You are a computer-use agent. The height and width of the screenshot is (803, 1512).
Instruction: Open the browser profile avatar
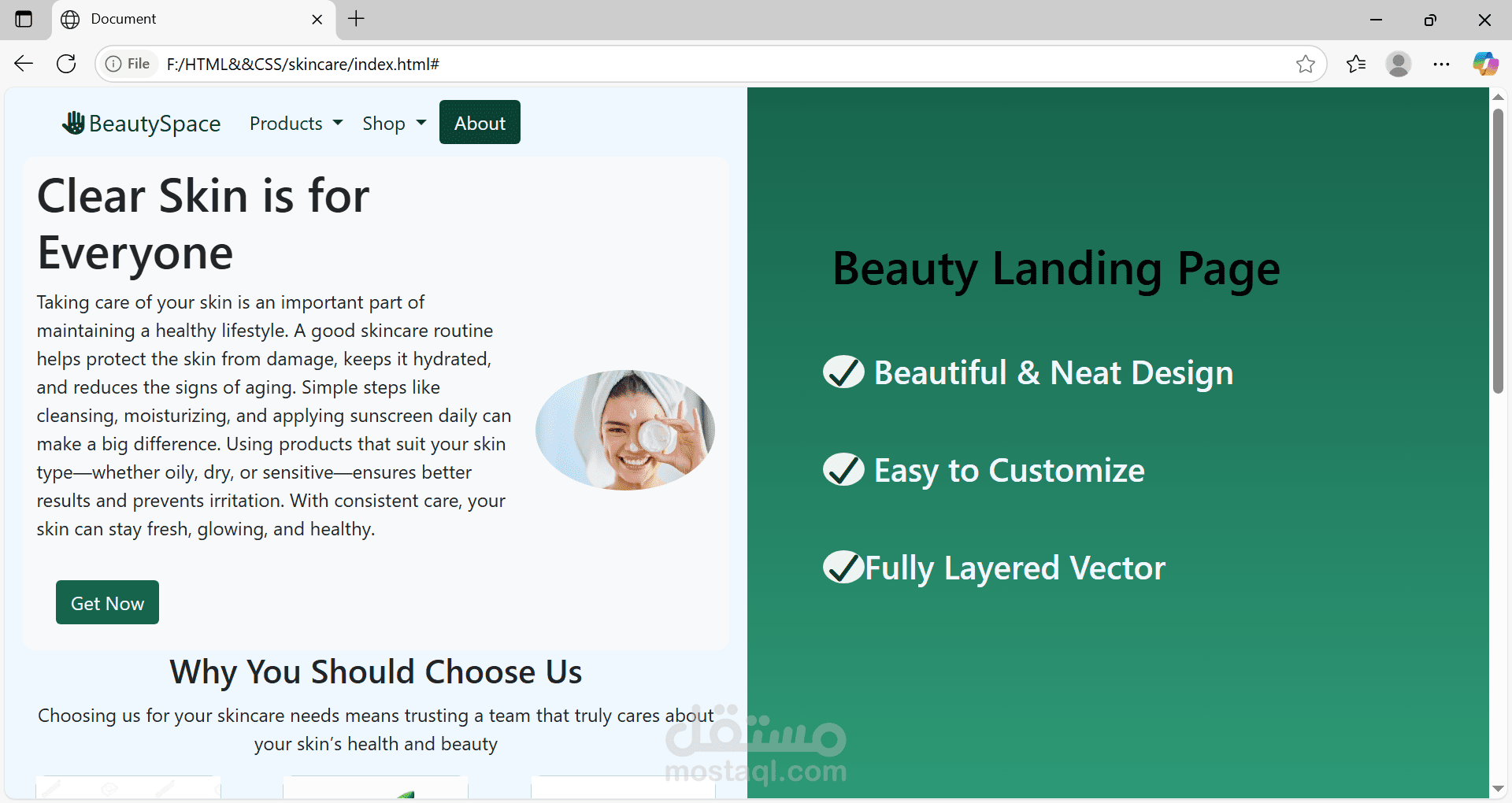click(1399, 64)
